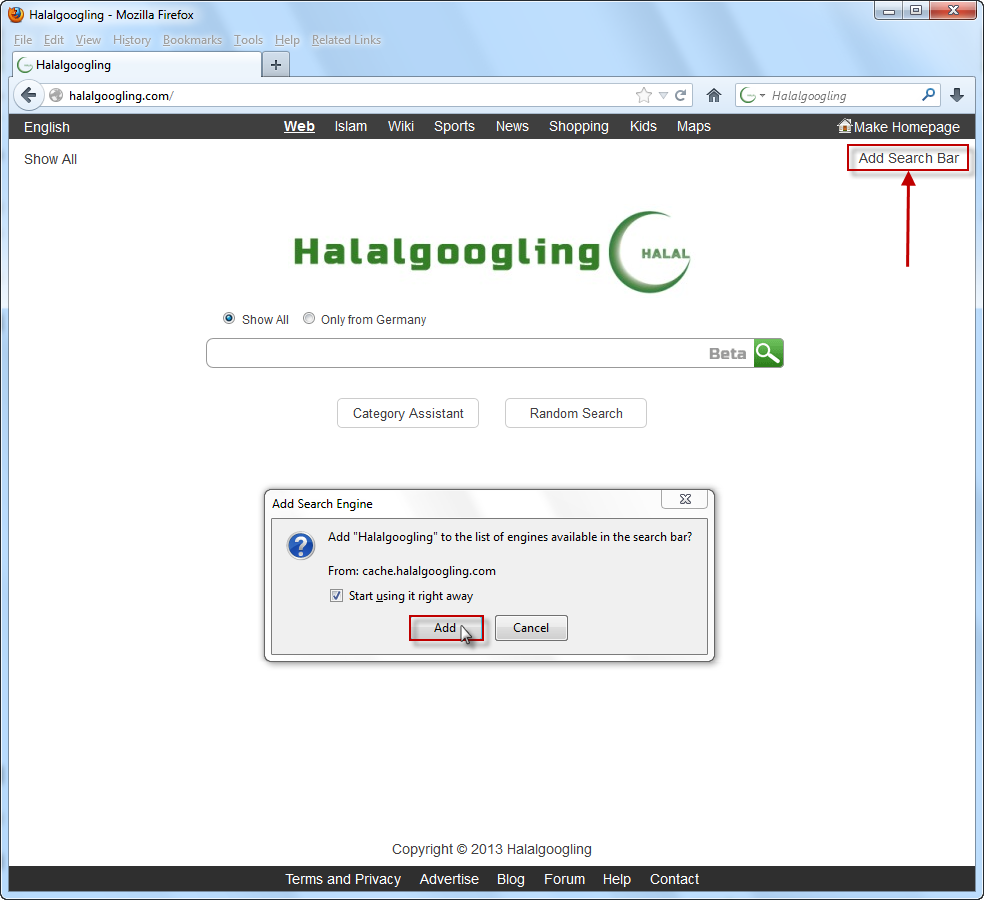Switch to the Islam category
This screenshot has height=900, width=984.
(351, 126)
